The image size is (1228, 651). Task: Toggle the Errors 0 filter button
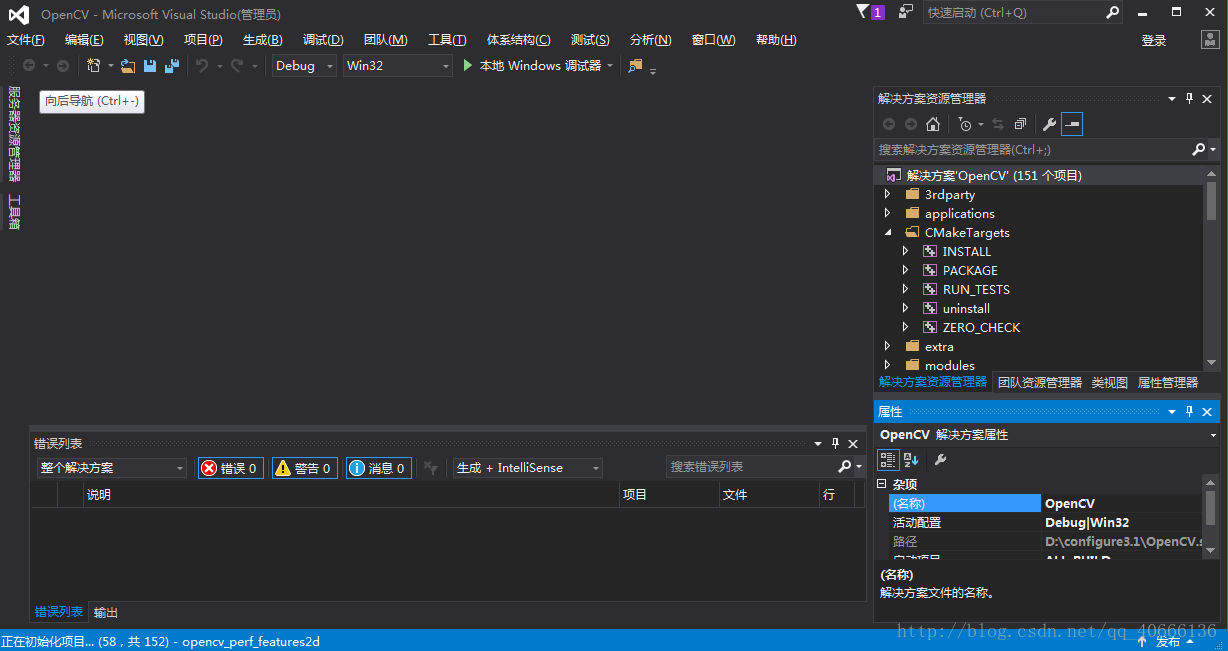pyautogui.click(x=231, y=468)
